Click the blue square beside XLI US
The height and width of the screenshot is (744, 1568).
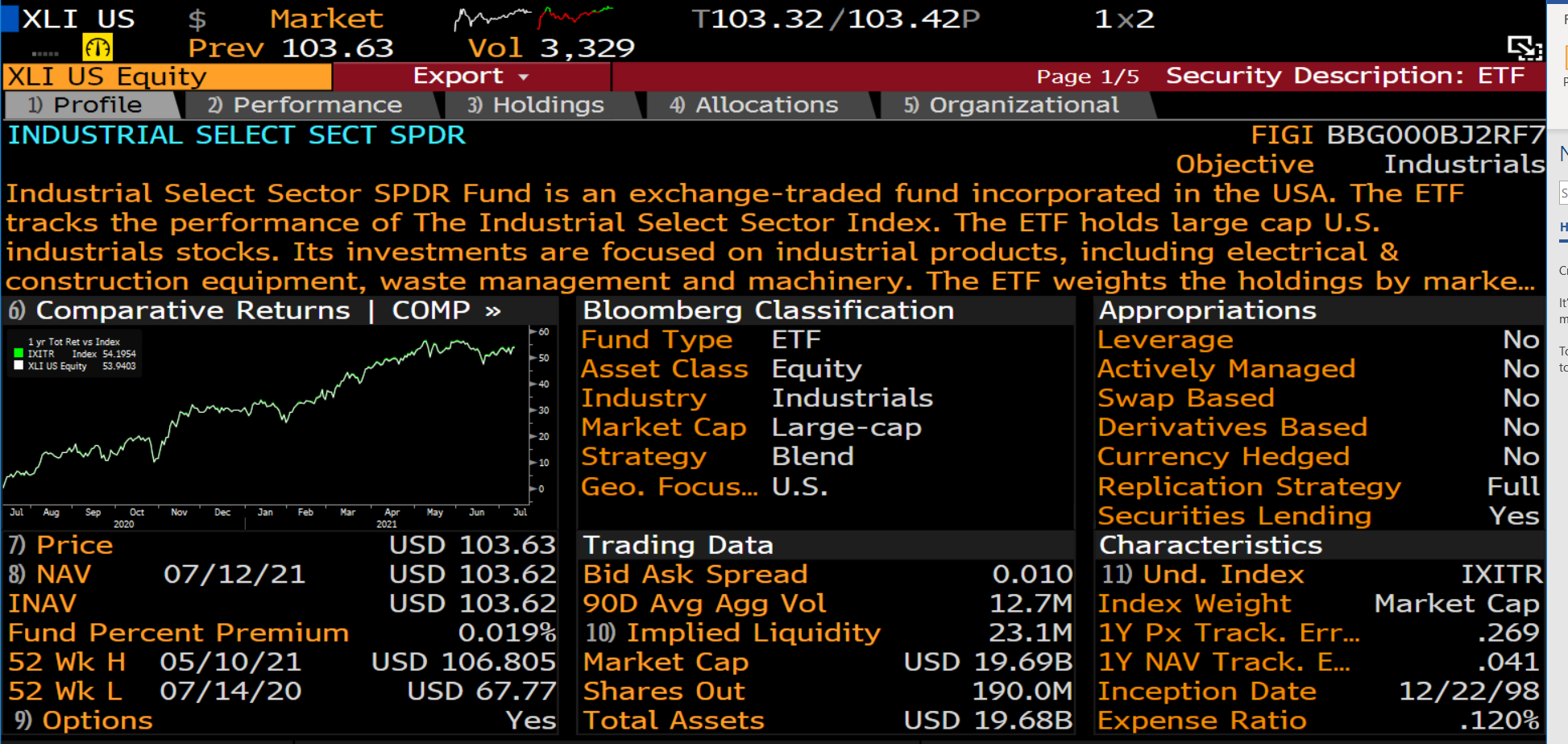click(x=10, y=19)
